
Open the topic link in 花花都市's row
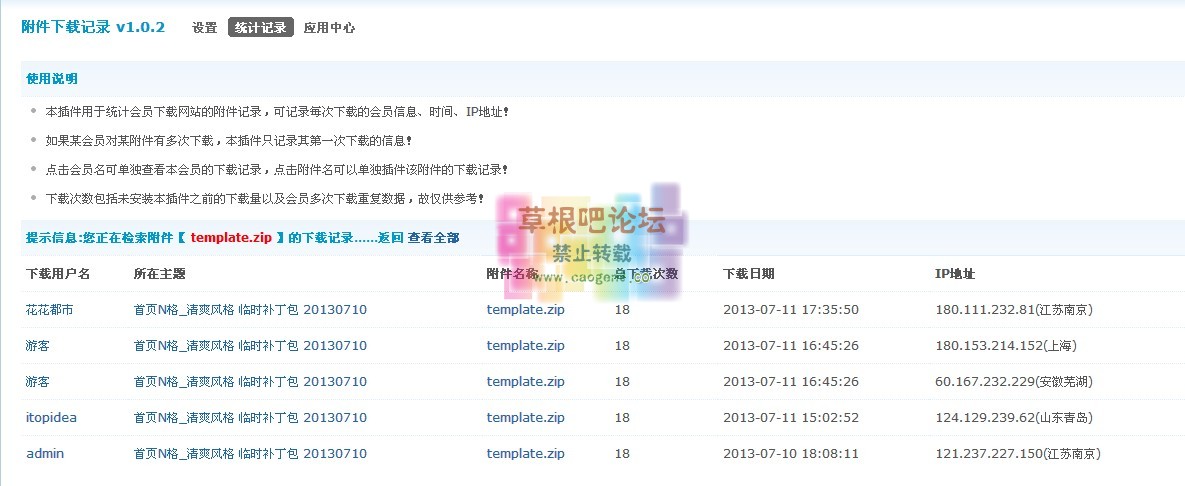[250, 310]
